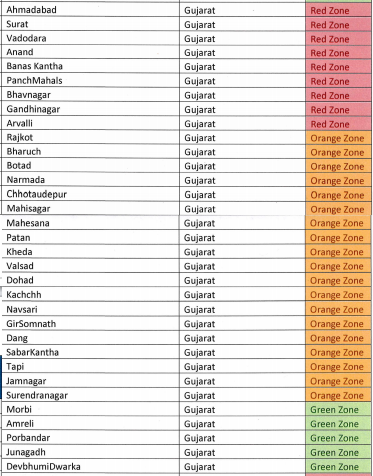Select the SabarKantha district cell
This screenshot has width=373, height=476.
(90, 352)
